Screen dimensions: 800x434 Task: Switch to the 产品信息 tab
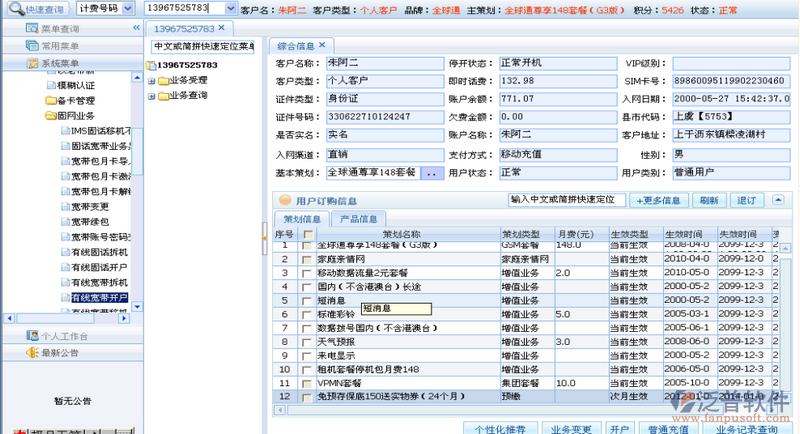tap(358, 219)
